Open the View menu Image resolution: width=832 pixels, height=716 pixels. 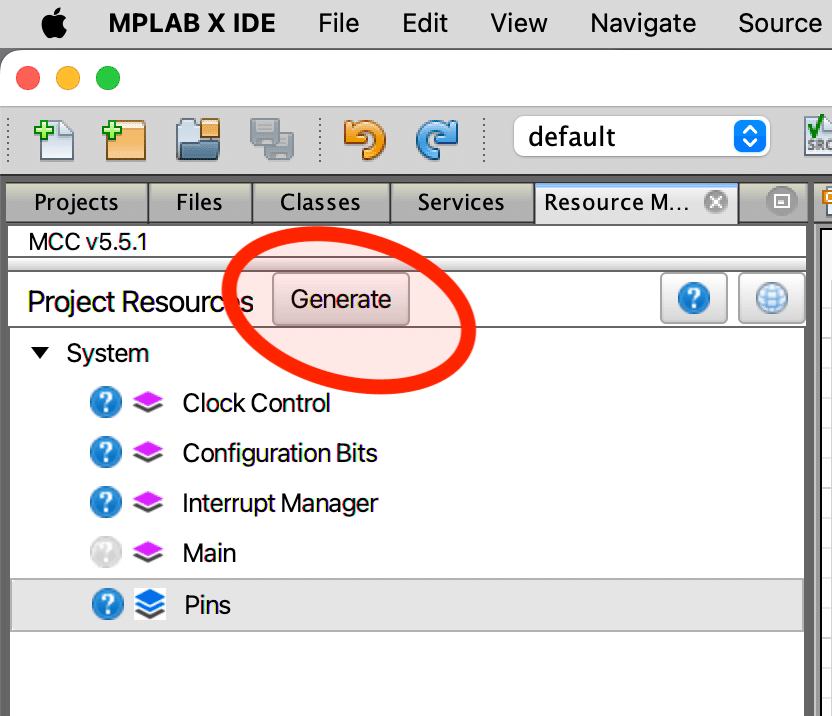tap(518, 23)
